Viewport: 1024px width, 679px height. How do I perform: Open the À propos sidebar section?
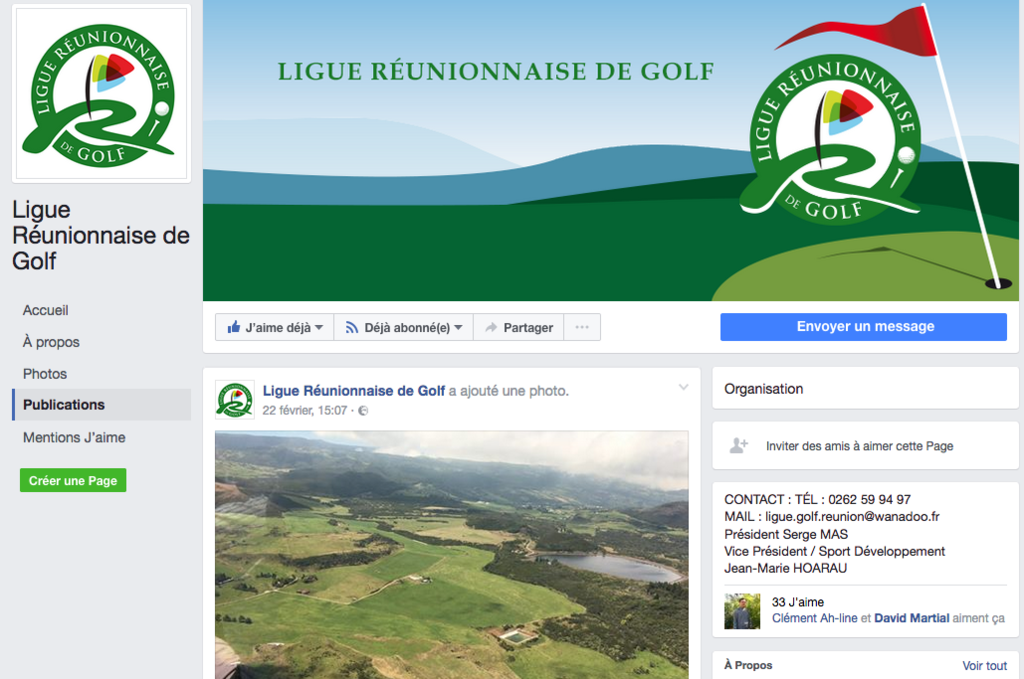[x=51, y=342]
